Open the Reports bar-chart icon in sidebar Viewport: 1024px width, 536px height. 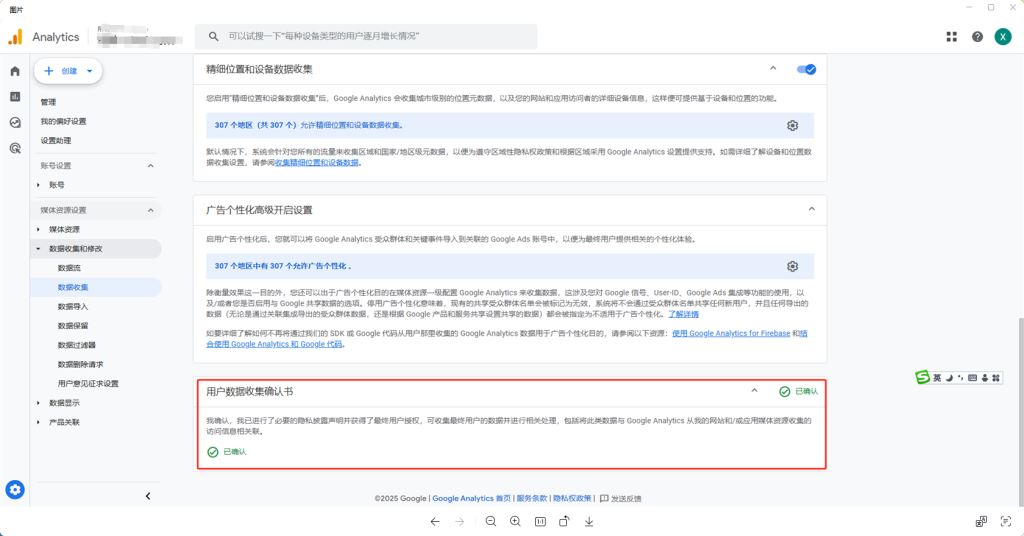coord(15,97)
